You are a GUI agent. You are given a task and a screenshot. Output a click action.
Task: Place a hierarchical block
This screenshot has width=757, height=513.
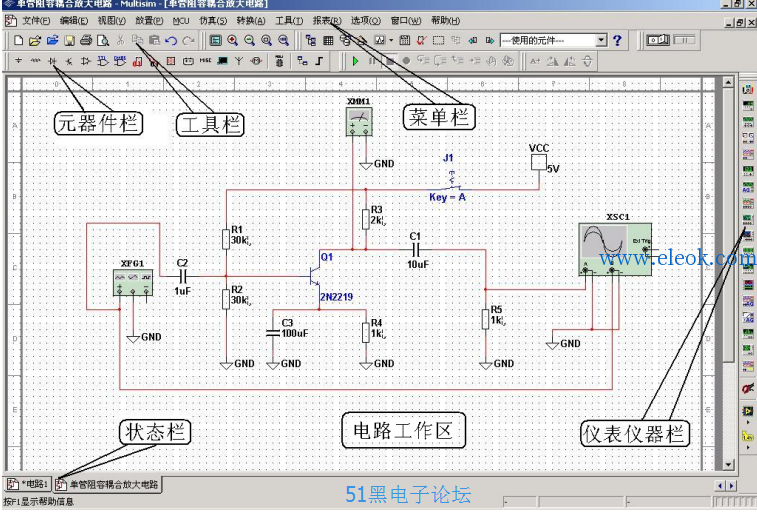coord(302,61)
